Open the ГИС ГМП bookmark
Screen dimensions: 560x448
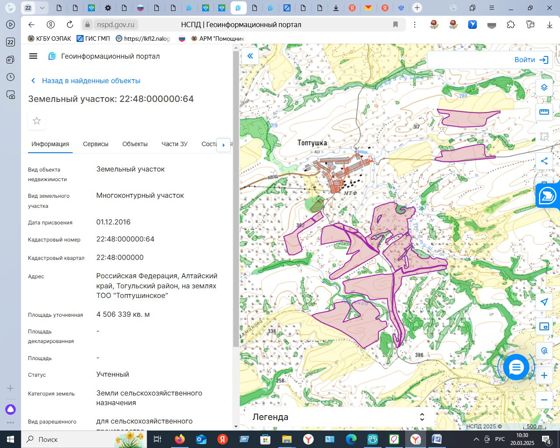click(x=94, y=39)
